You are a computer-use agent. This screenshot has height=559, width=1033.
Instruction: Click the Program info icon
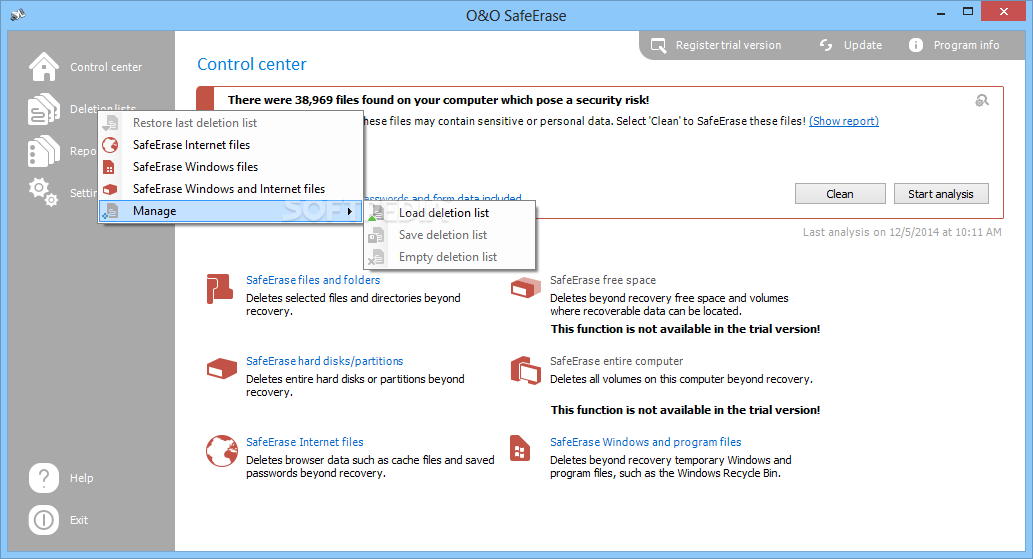(x=916, y=45)
